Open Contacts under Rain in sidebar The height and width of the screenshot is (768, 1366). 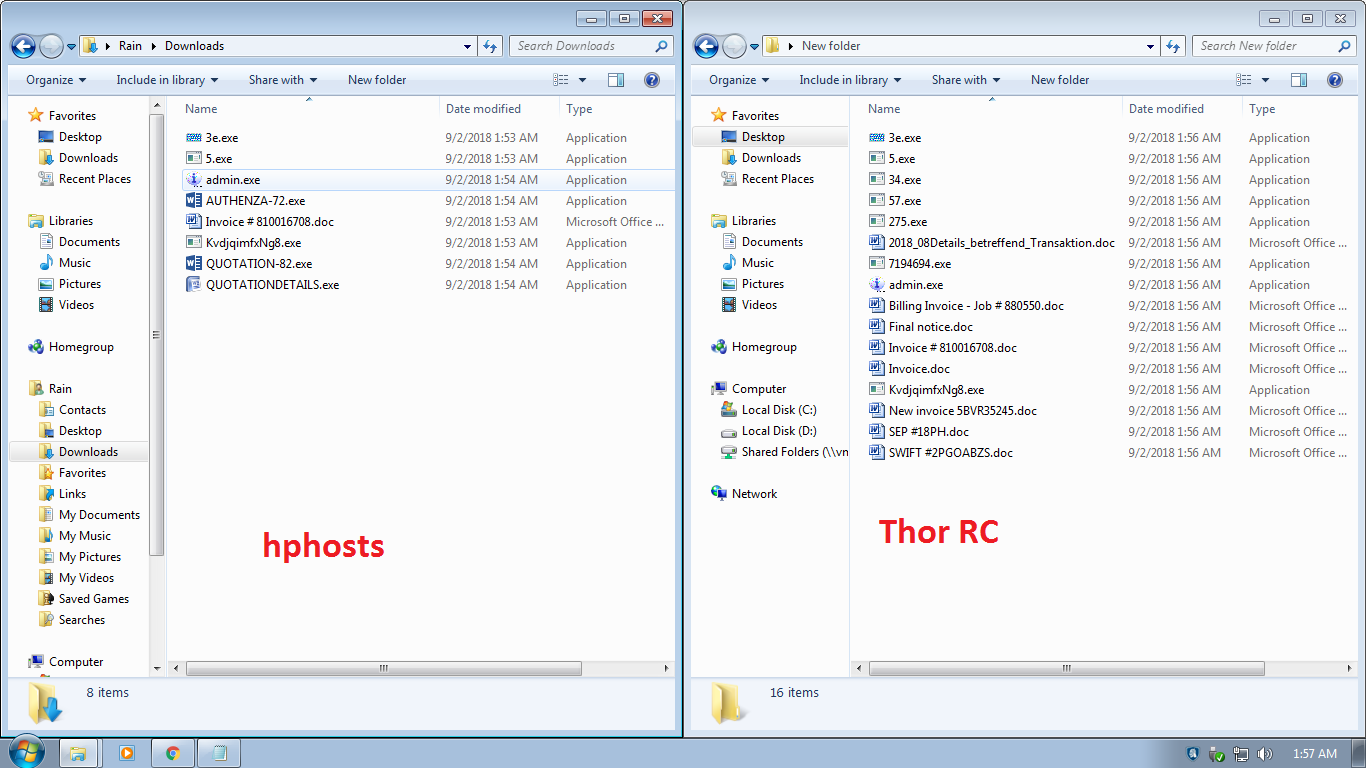point(72,410)
